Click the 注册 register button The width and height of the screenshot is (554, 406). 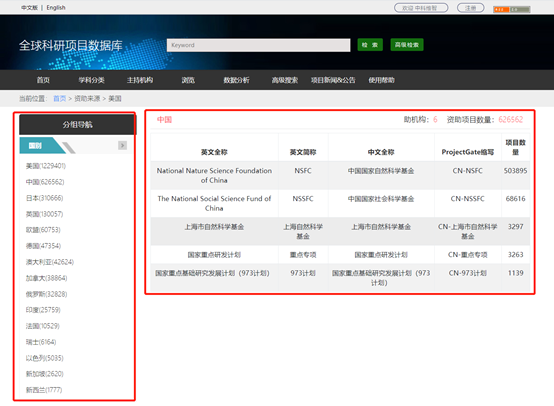[x=470, y=8]
